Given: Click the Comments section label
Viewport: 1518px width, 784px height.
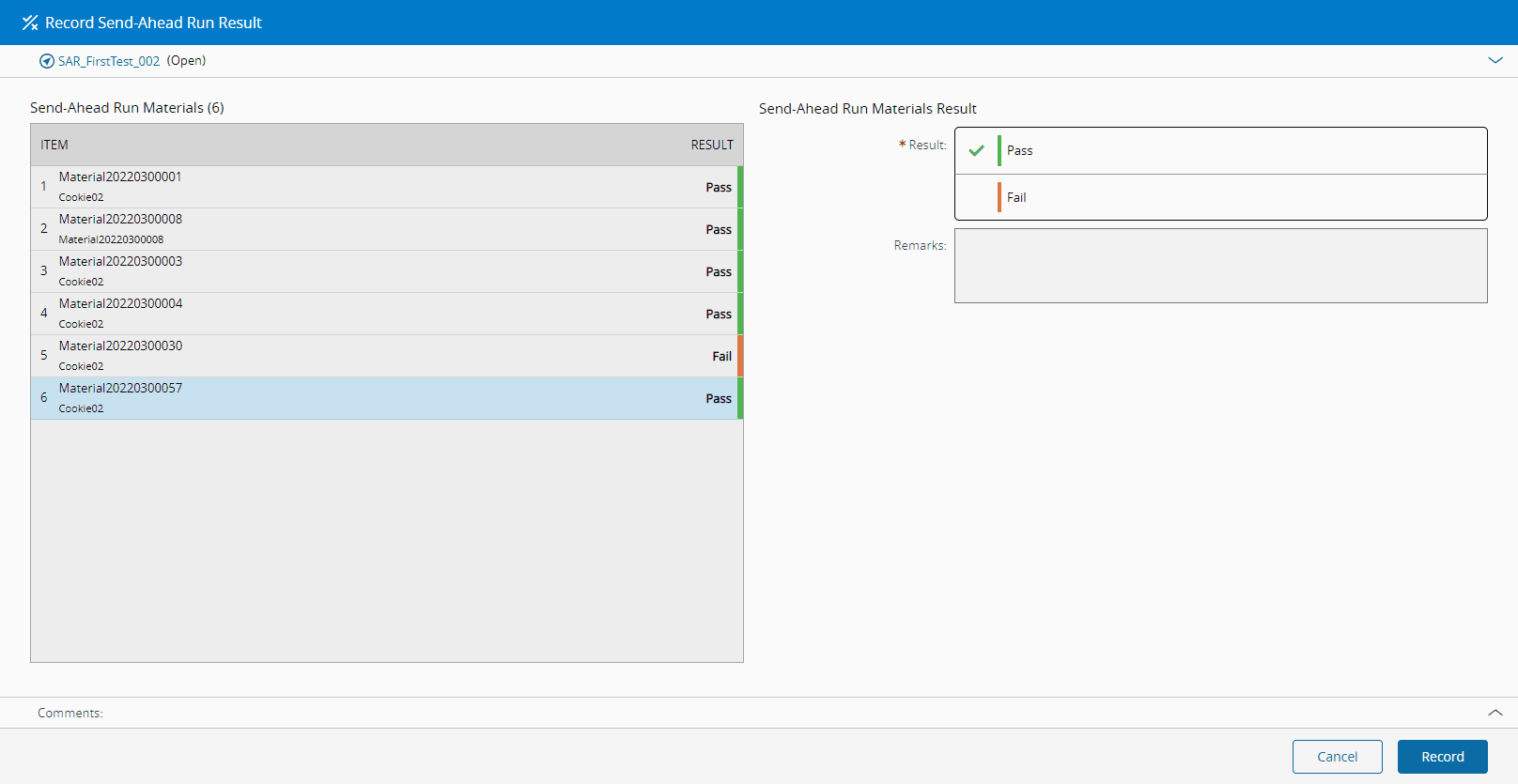Looking at the screenshot, I should [x=70, y=713].
